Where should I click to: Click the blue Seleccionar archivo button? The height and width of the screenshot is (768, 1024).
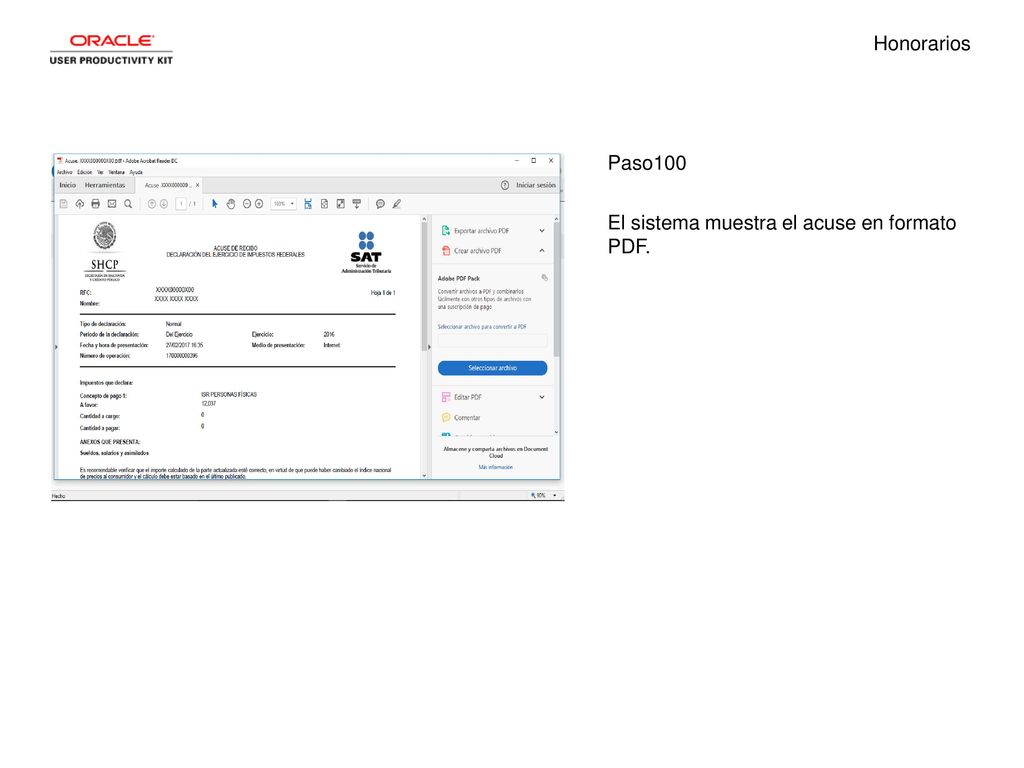pos(492,368)
